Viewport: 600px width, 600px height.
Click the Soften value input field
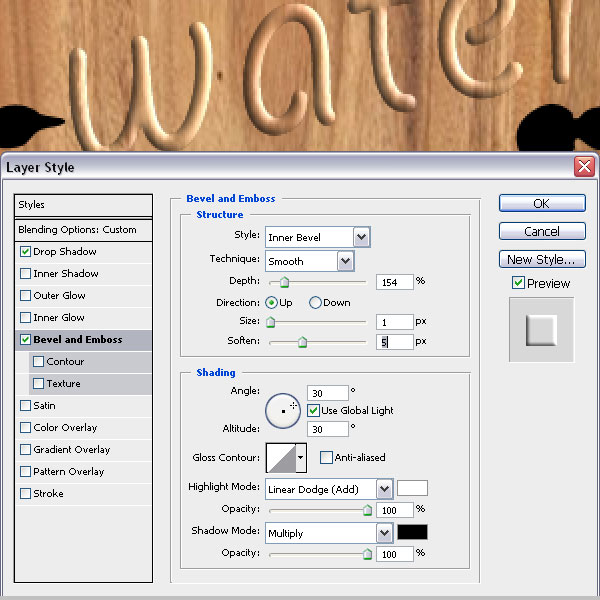pyautogui.click(x=395, y=342)
